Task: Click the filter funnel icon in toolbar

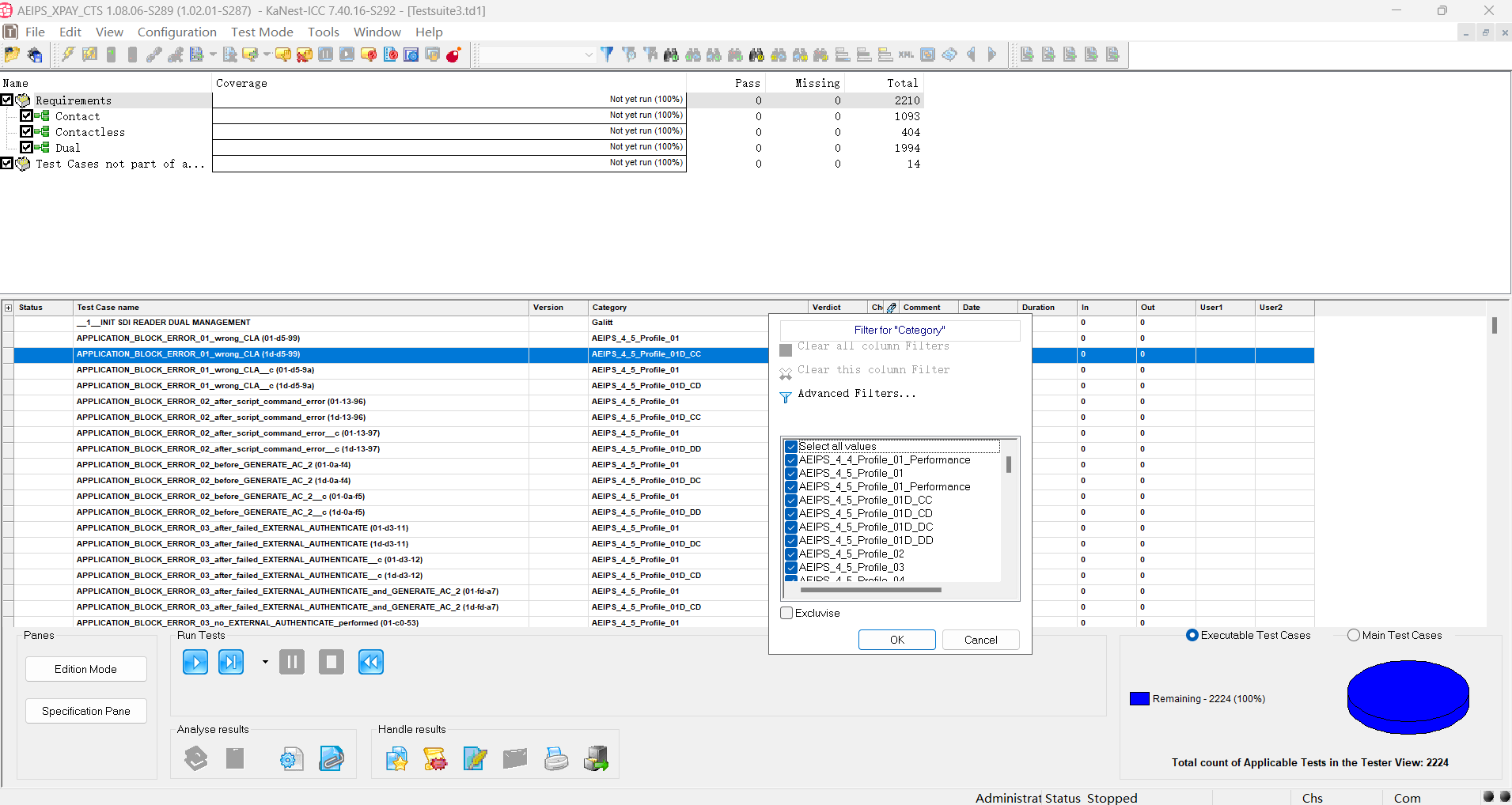Action: 607,55
